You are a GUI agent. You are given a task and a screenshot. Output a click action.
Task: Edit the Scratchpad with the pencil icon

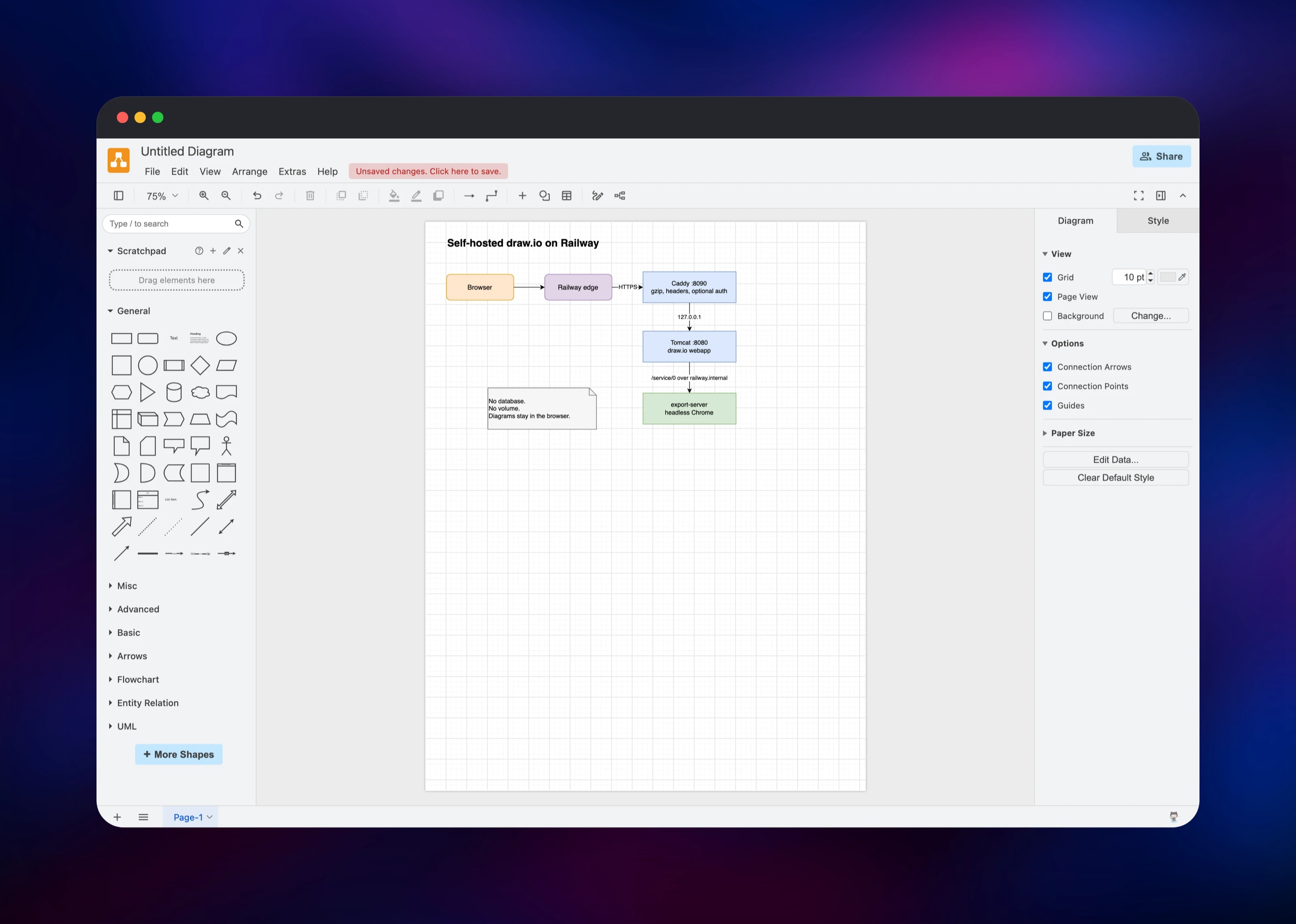tap(227, 251)
